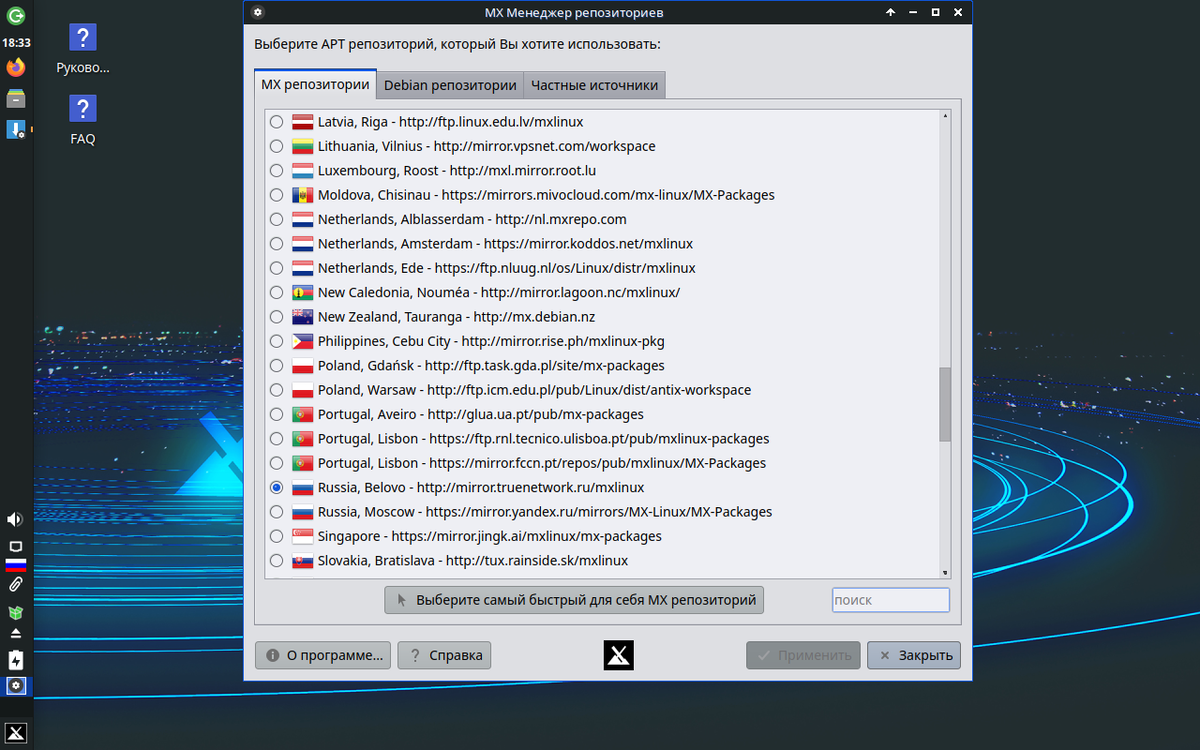Select Netherlands, Alblasserdam mirror radio button
This screenshot has height=750, width=1200.
(x=277, y=219)
